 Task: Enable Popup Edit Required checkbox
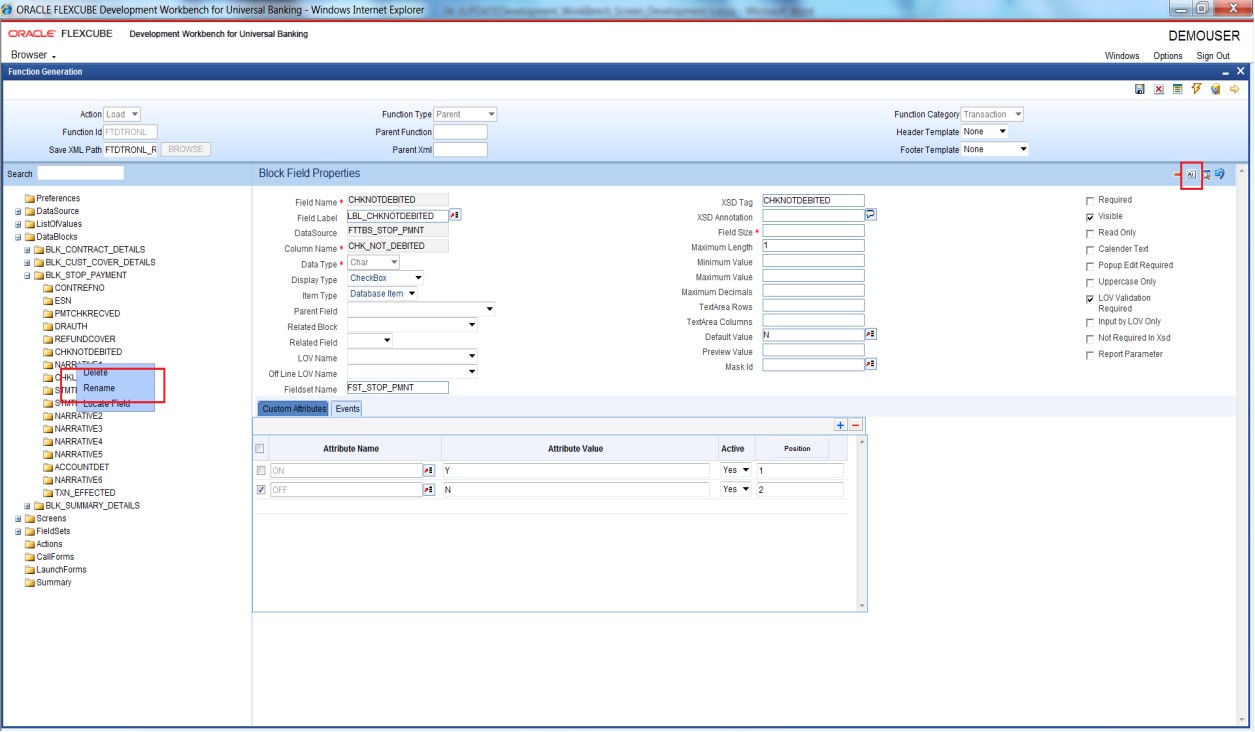[x=1090, y=266]
